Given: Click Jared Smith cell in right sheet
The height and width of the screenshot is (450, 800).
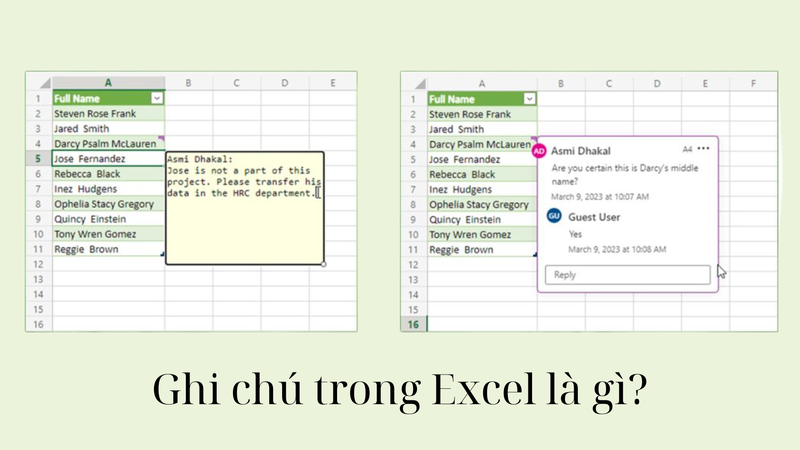Looking at the screenshot, I should click(482, 129).
